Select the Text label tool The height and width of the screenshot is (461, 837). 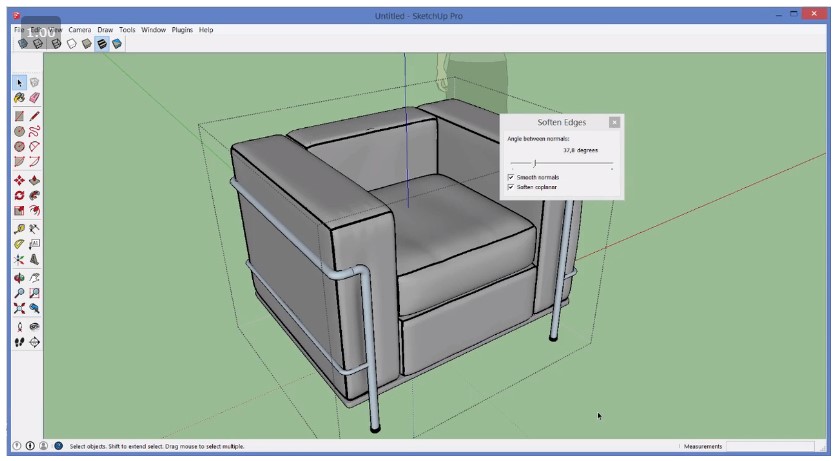(35, 244)
